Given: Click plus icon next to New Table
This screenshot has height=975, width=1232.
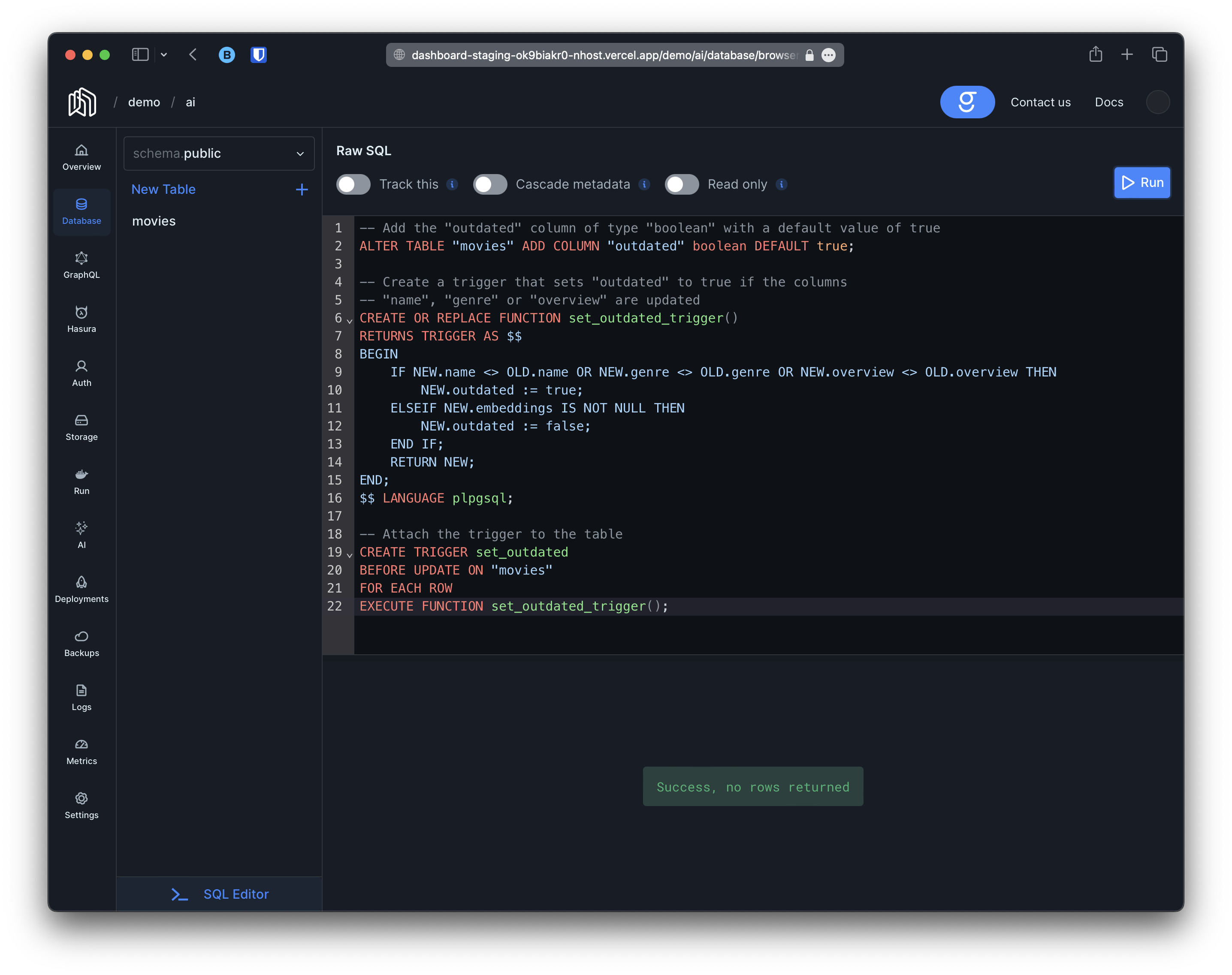Looking at the screenshot, I should (x=302, y=190).
